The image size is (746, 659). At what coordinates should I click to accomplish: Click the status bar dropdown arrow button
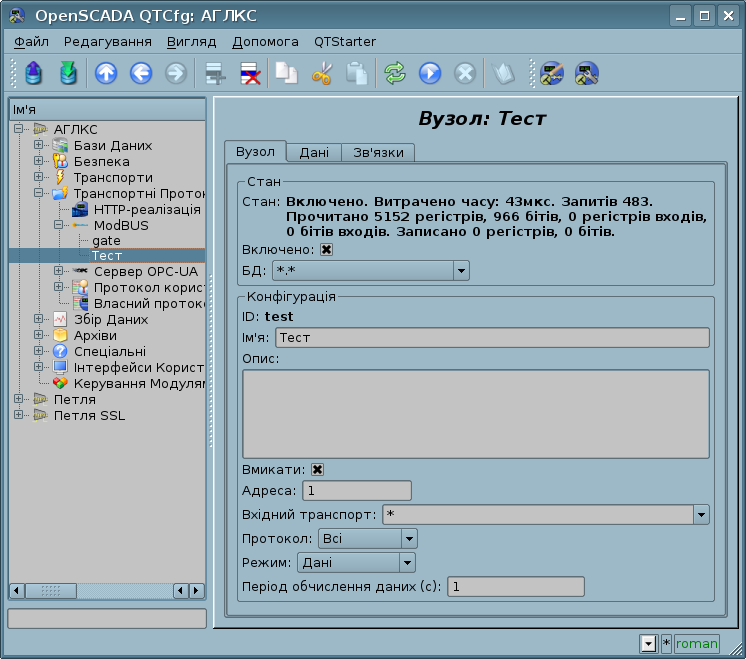648,644
